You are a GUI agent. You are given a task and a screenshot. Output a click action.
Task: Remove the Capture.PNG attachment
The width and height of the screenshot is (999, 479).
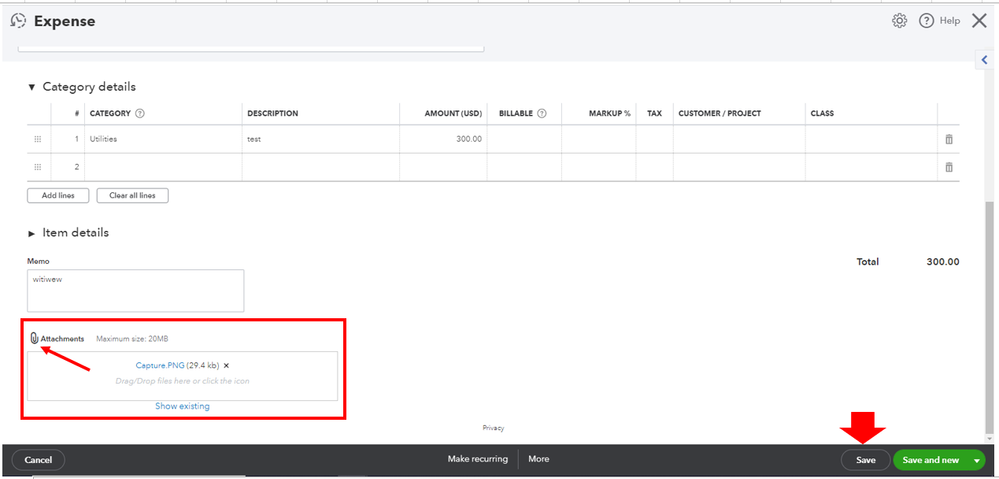tap(226, 366)
